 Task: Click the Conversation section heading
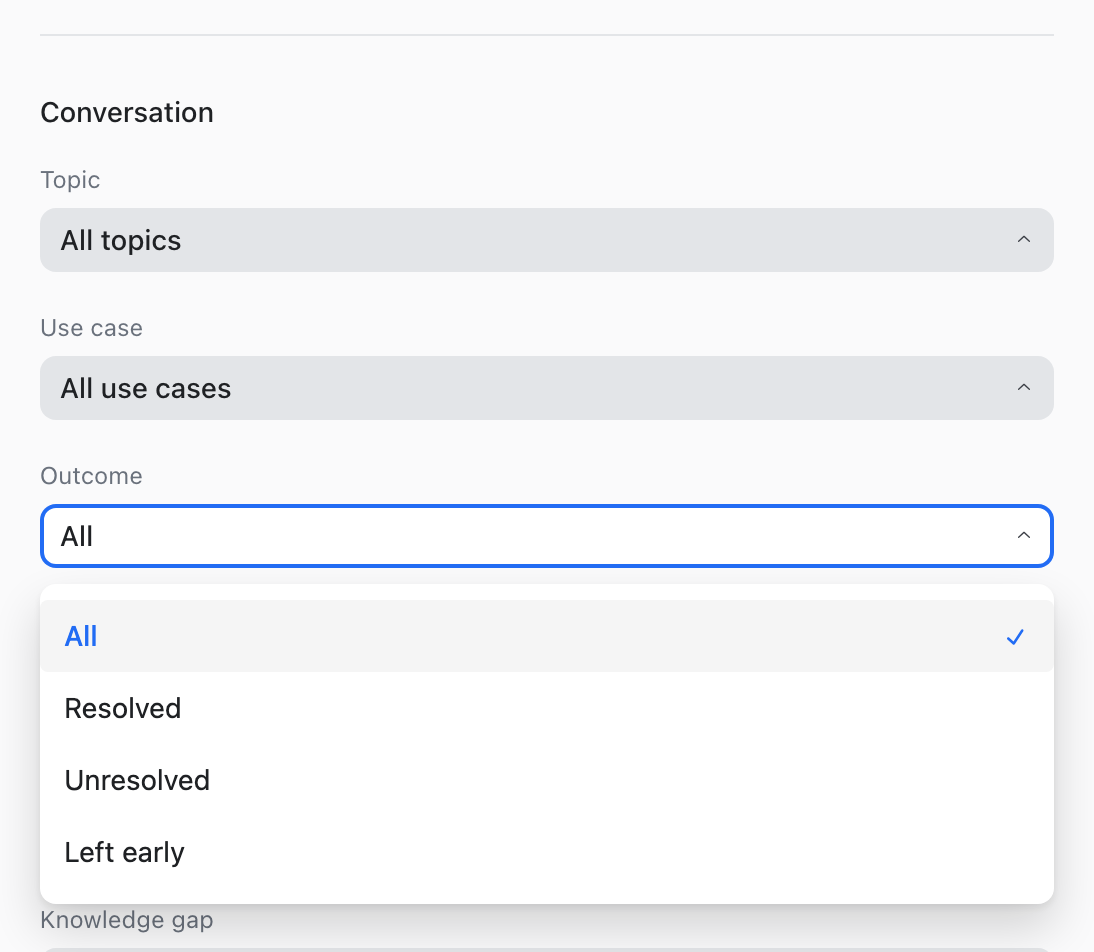pos(127,112)
